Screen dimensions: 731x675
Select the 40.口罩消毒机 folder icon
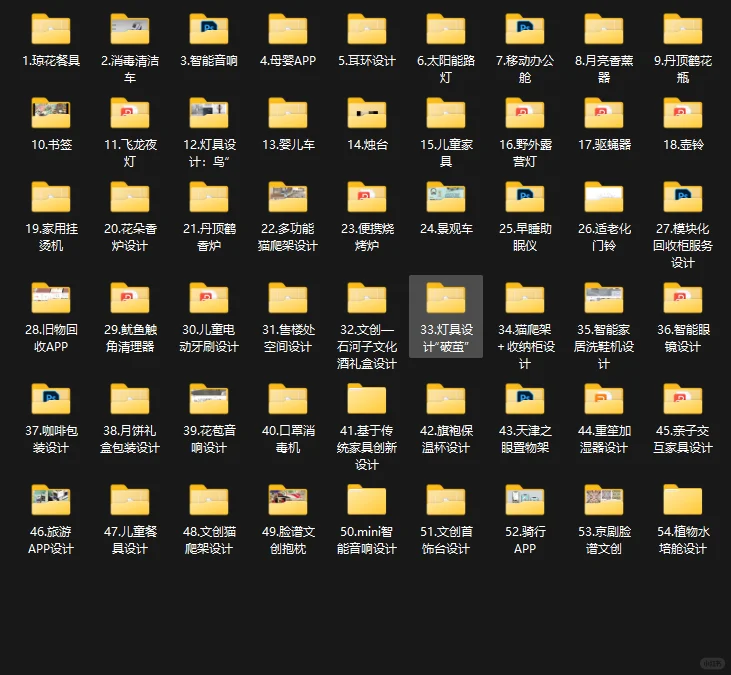288,399
